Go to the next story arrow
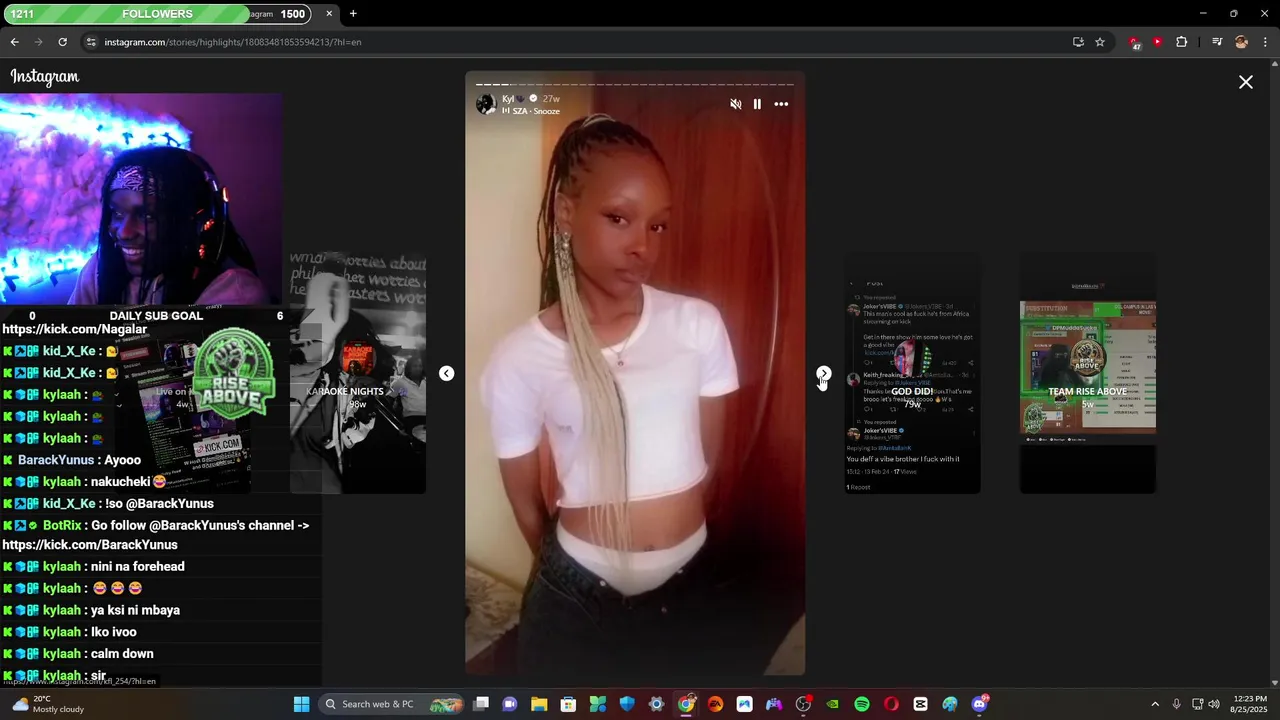 tap(823, 373)
